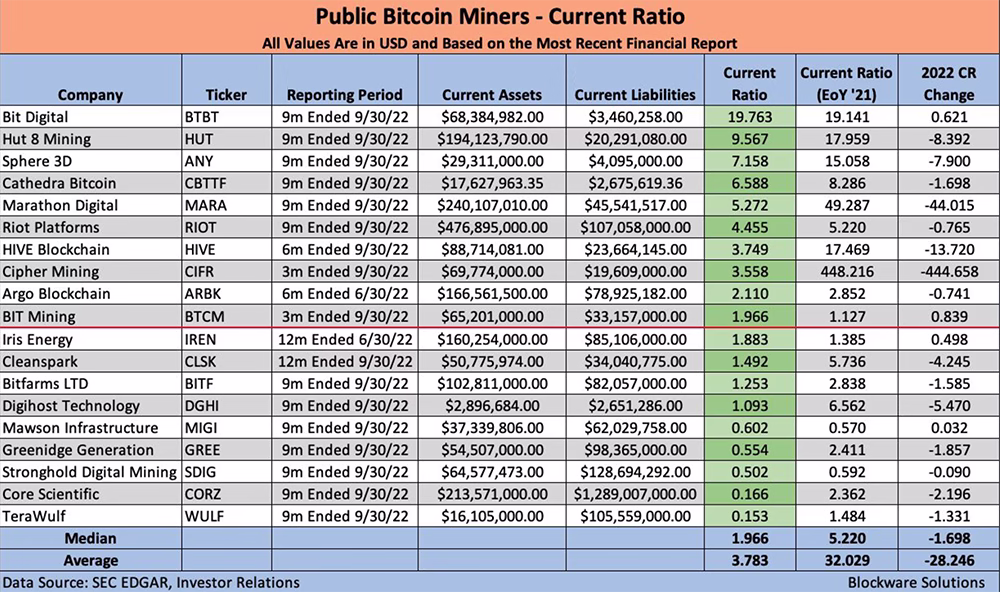Select Bit Digital's 19.763 current ratio cell
1000x592 pixels.
tap(750, 117)
